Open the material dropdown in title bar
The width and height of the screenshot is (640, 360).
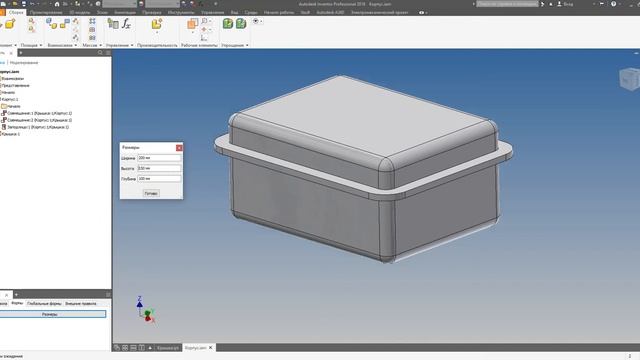119,4
